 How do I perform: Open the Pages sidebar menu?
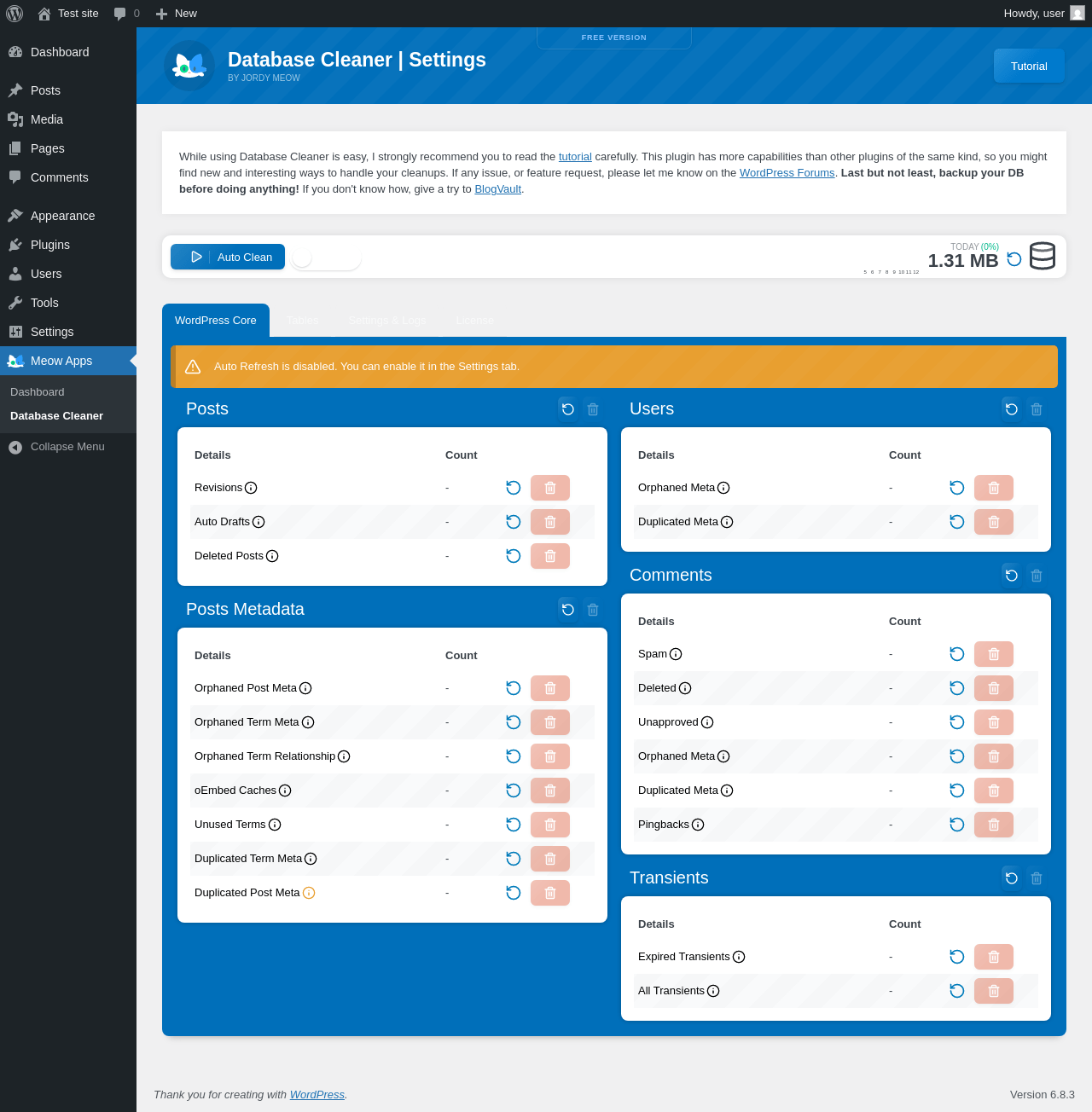pyautogui.click(x=68, y=148)
